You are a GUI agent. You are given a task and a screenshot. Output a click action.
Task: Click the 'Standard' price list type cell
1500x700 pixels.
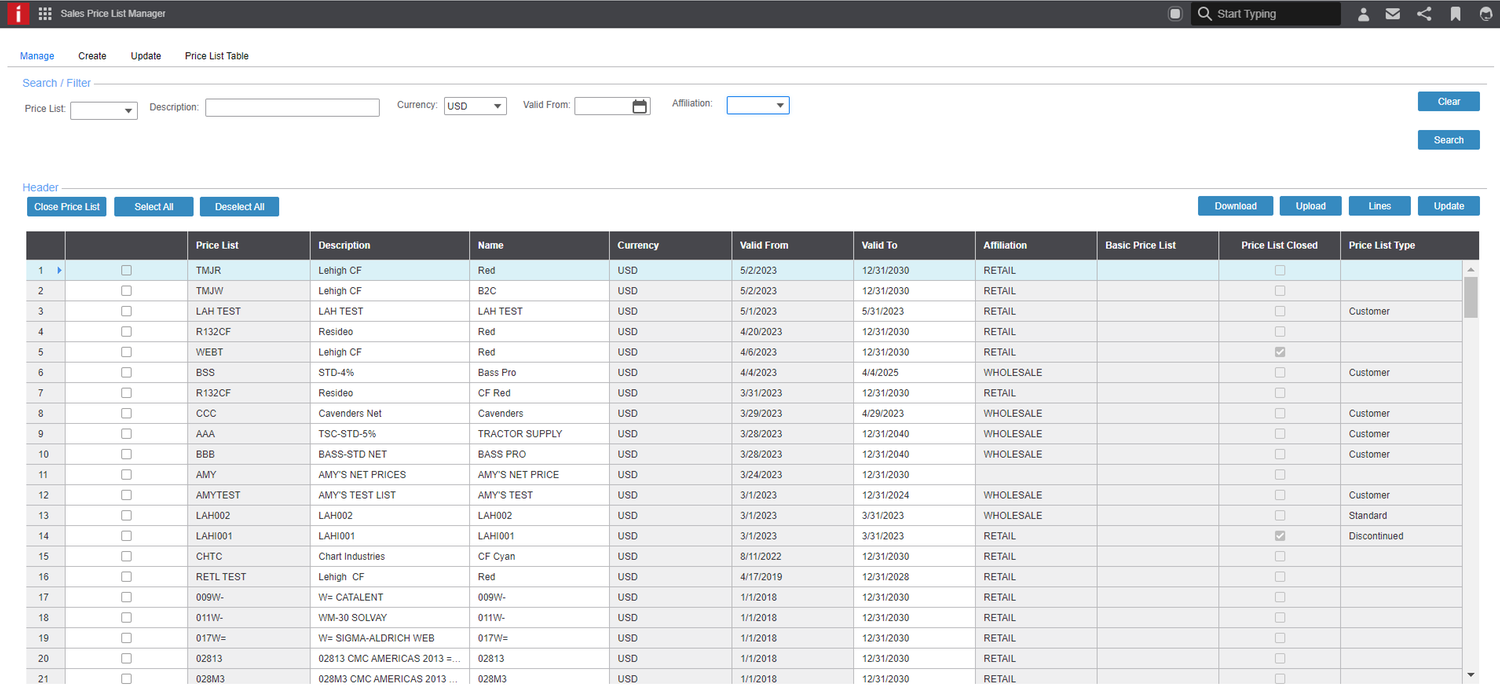1402,516
